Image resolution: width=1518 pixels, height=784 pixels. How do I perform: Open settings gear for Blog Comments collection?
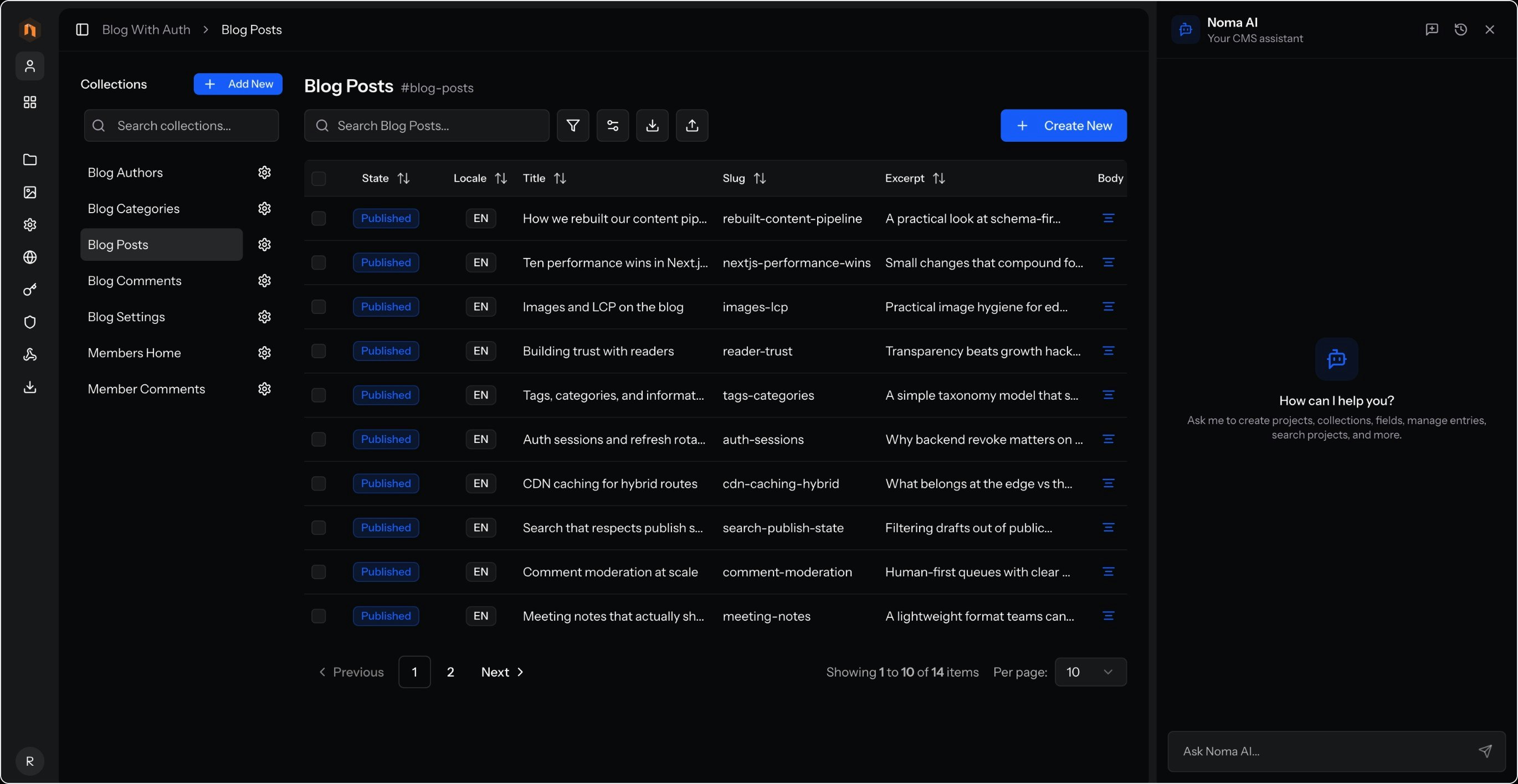click(264, 281)
